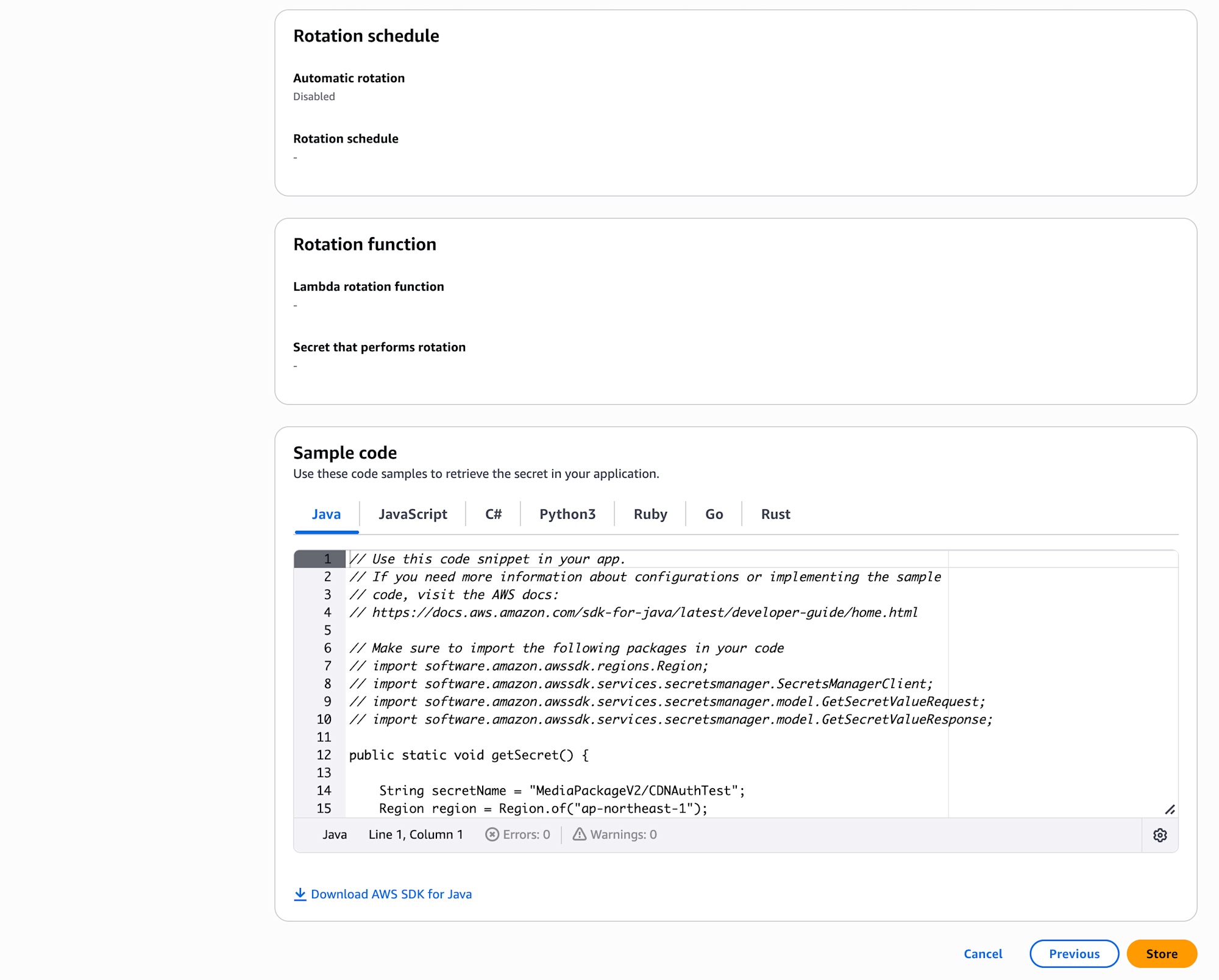Go back with the Previous button

(x=1074, y=954)
